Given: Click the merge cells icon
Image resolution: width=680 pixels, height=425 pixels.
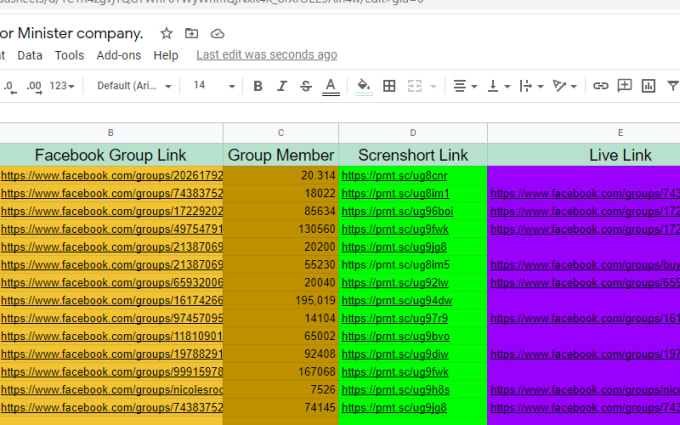Looking at the screenshot, I should [415, 86].
